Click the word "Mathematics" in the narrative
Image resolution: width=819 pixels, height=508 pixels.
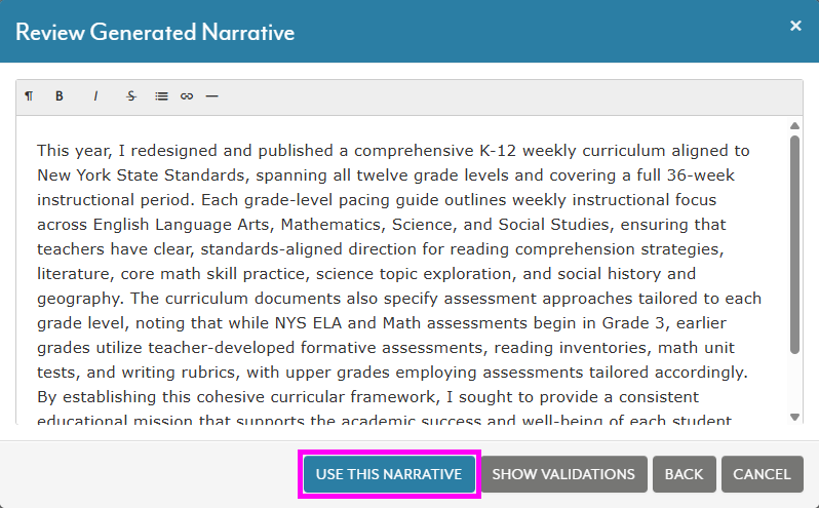(333, 225)
